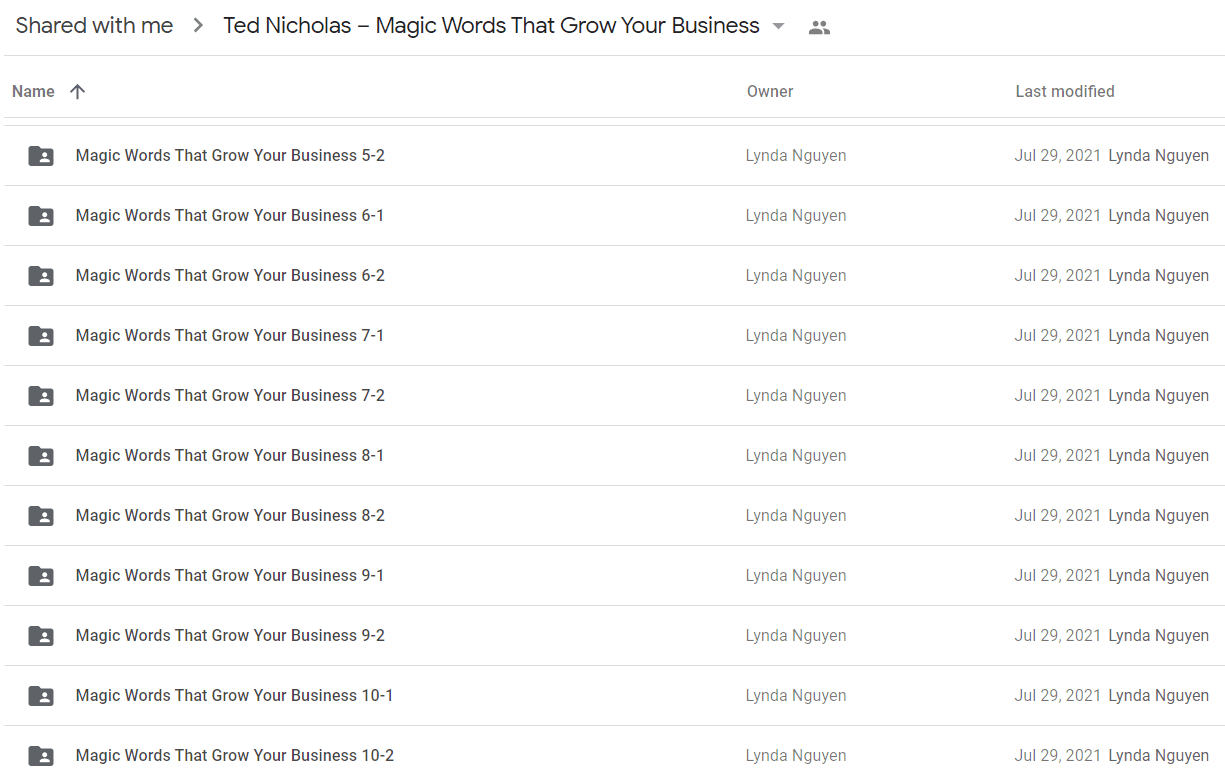Select Magic Words That Grow Your Business 9-1

230,576
